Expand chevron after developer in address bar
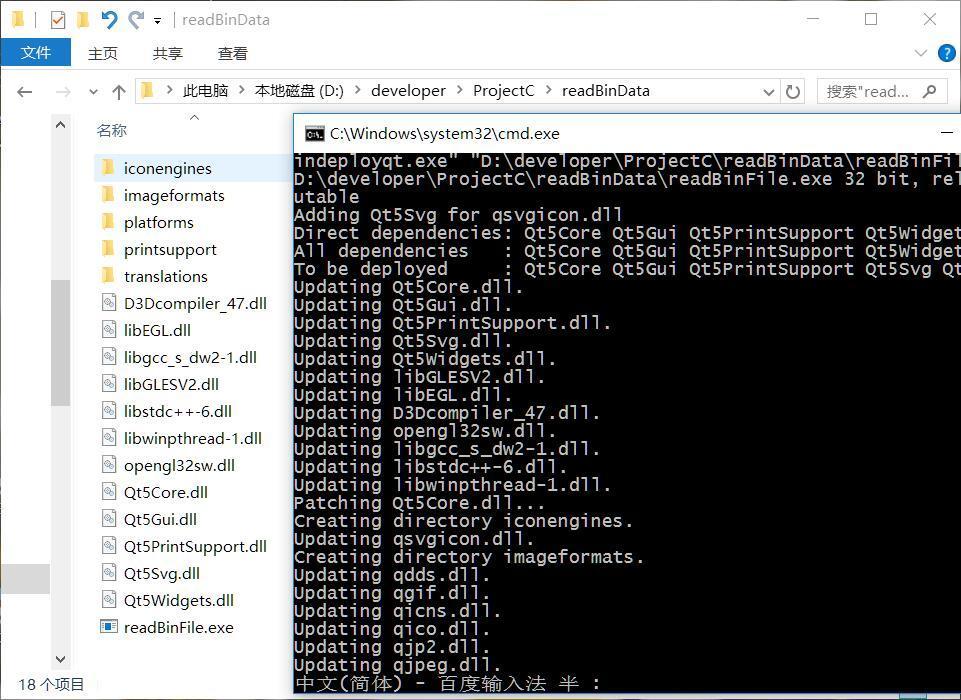The image size is (961, 700). click(x=460, y=91)
